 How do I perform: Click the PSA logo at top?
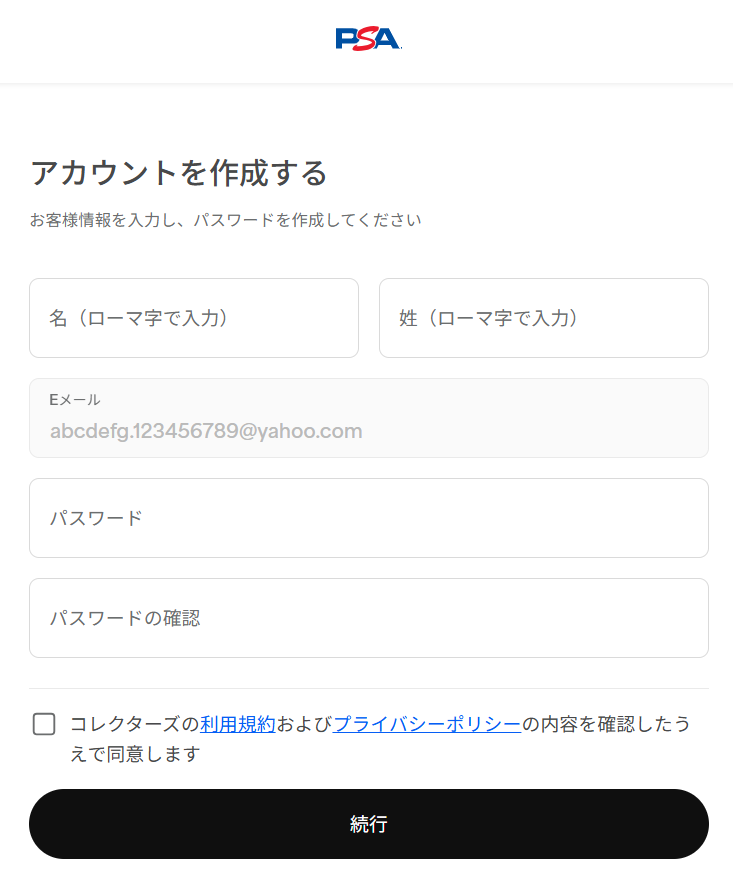tap(368, 39)
